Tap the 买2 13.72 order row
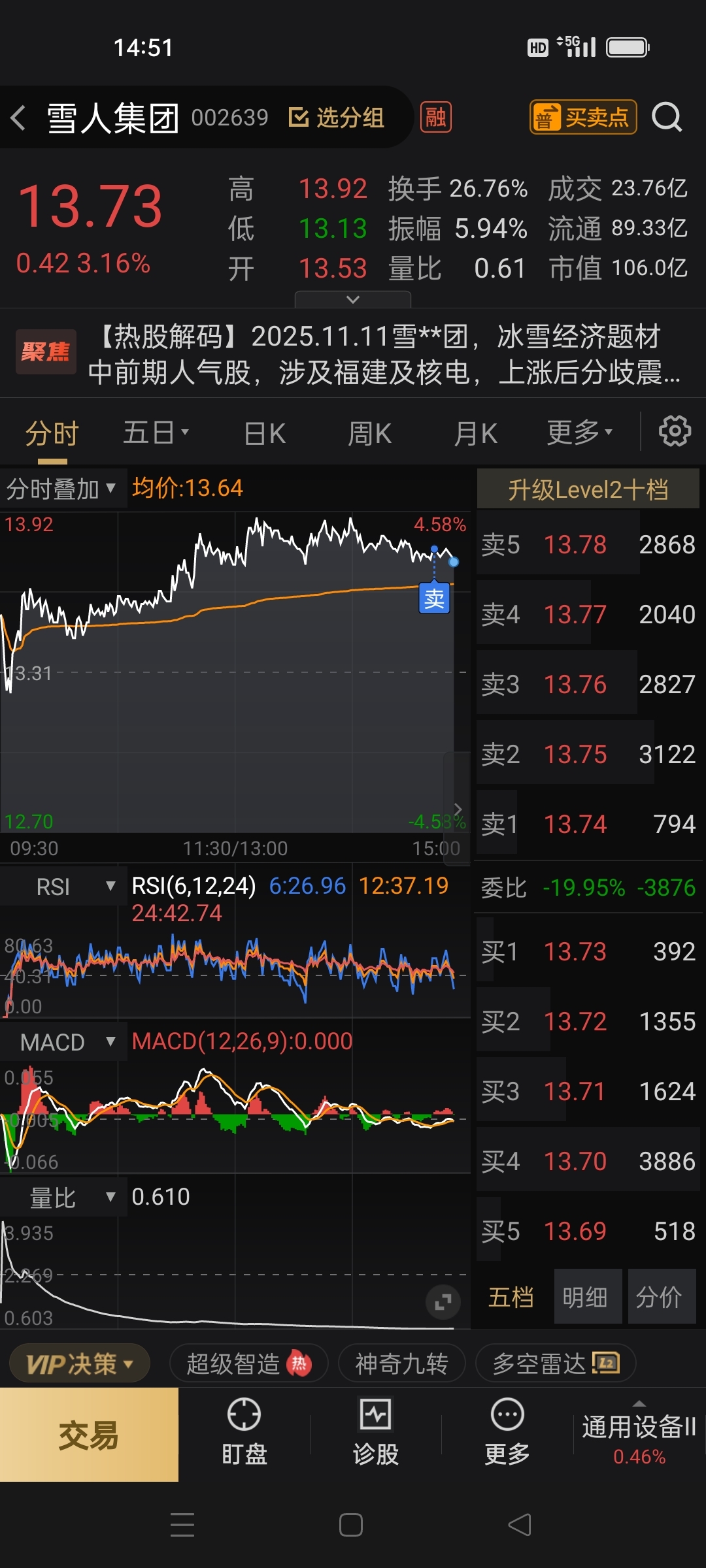706x1568 pixels. coord(588,1021)
